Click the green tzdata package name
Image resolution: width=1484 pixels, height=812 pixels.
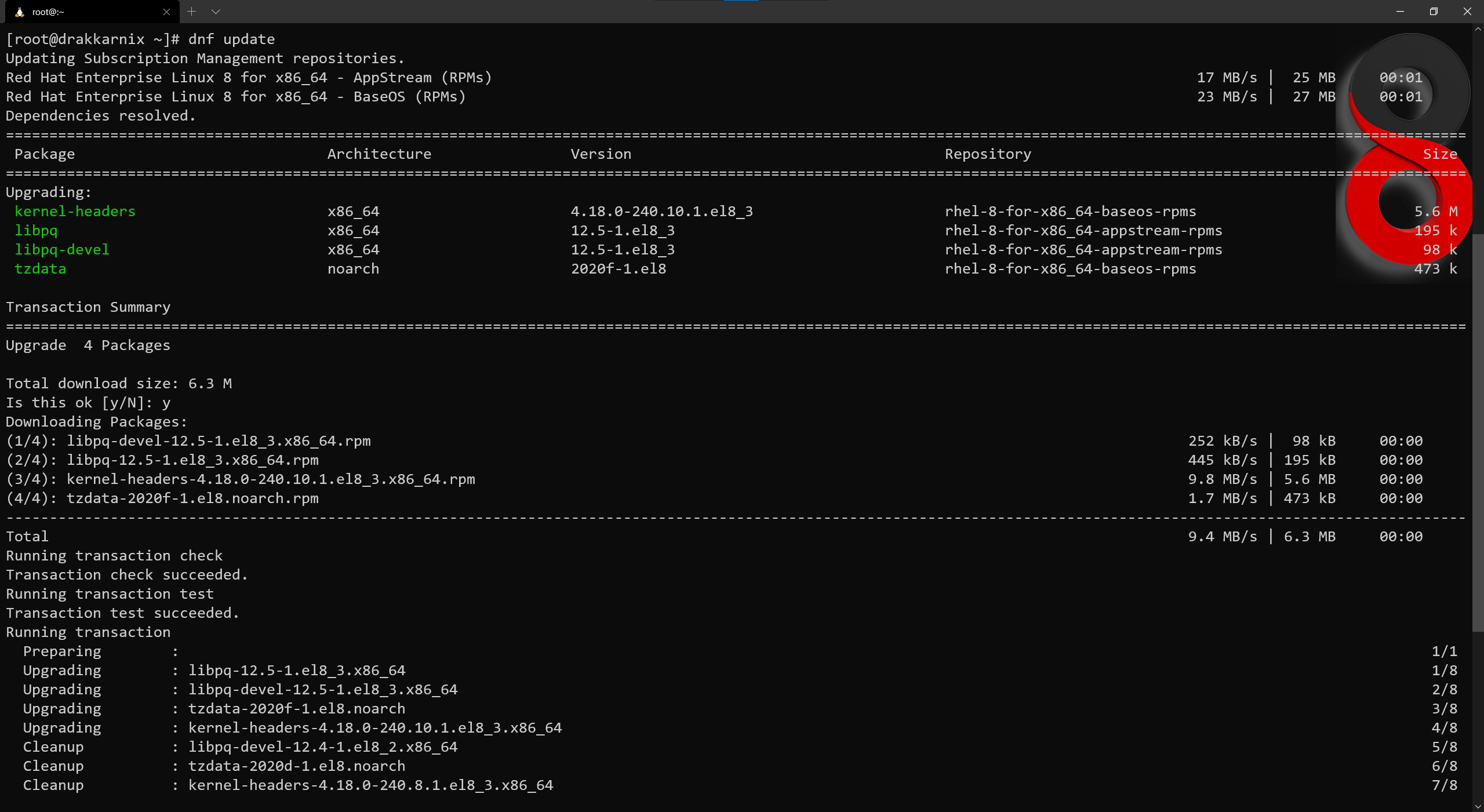pos(40,269)
